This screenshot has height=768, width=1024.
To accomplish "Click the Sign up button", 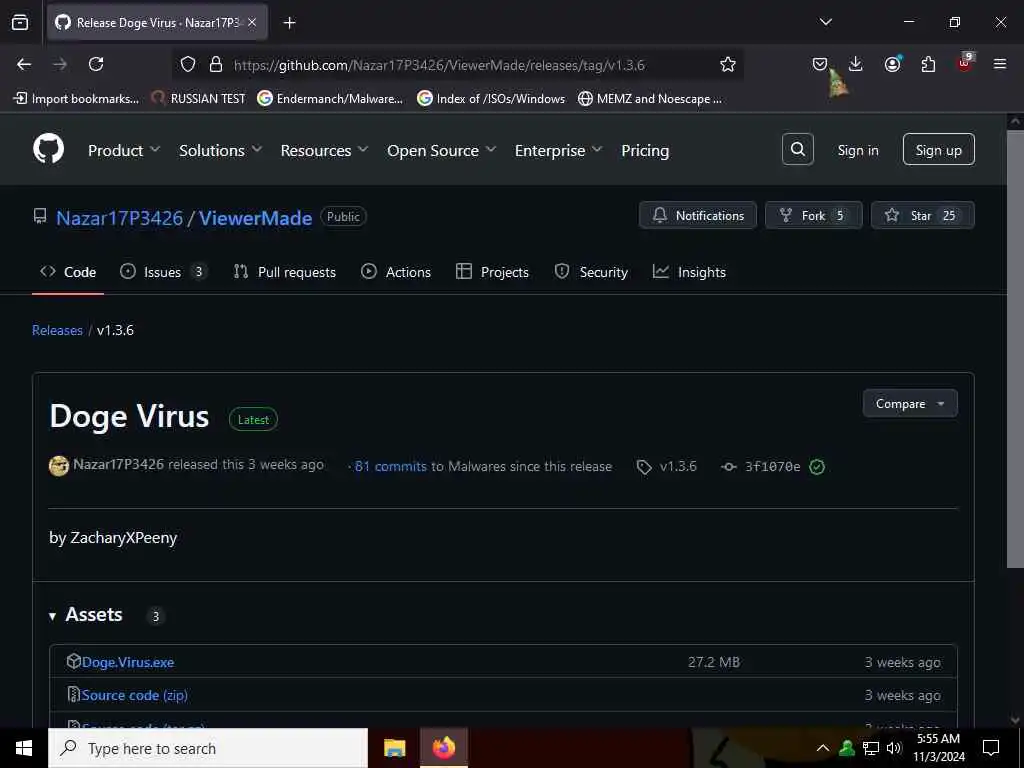I will (938, 150).
